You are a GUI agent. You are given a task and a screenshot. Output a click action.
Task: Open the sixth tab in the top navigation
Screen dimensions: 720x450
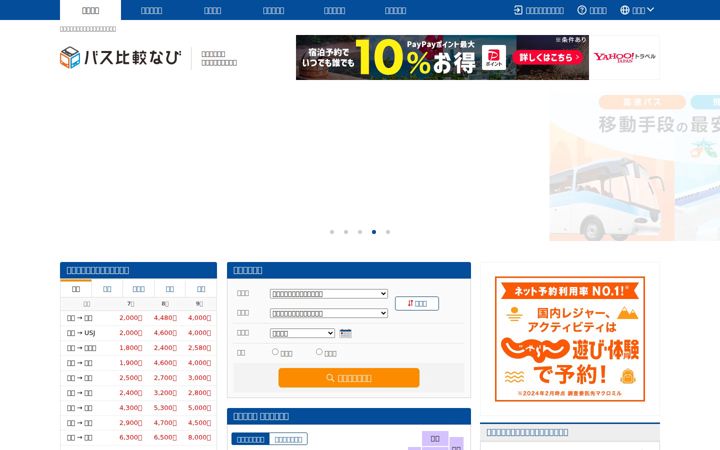(x=395, y=10)
